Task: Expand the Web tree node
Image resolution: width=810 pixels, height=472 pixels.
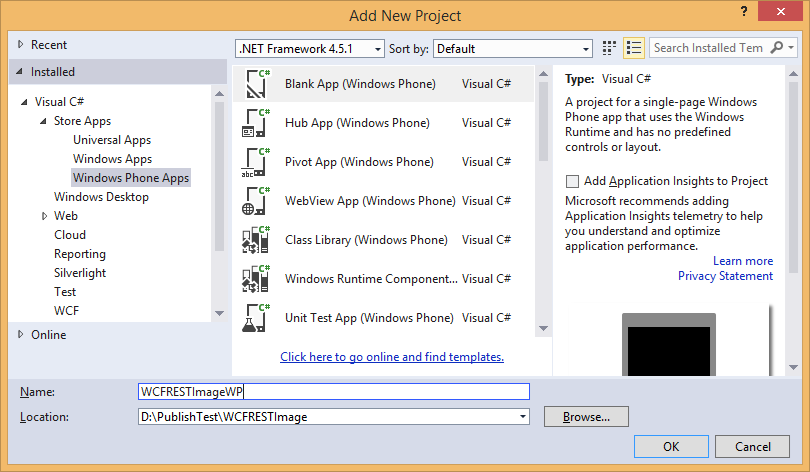Action: click(x=44, y=216)
